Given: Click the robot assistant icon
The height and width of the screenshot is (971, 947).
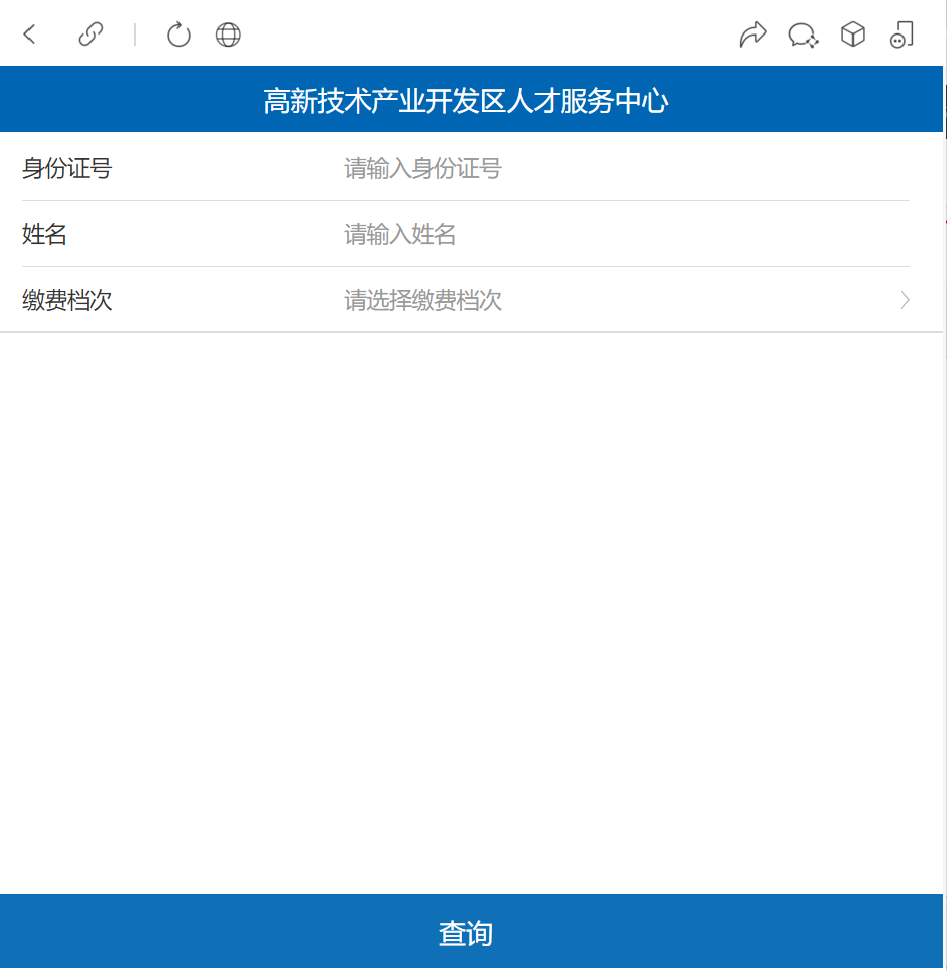Looking at the screenshot, I should click(x=901, y=35).
